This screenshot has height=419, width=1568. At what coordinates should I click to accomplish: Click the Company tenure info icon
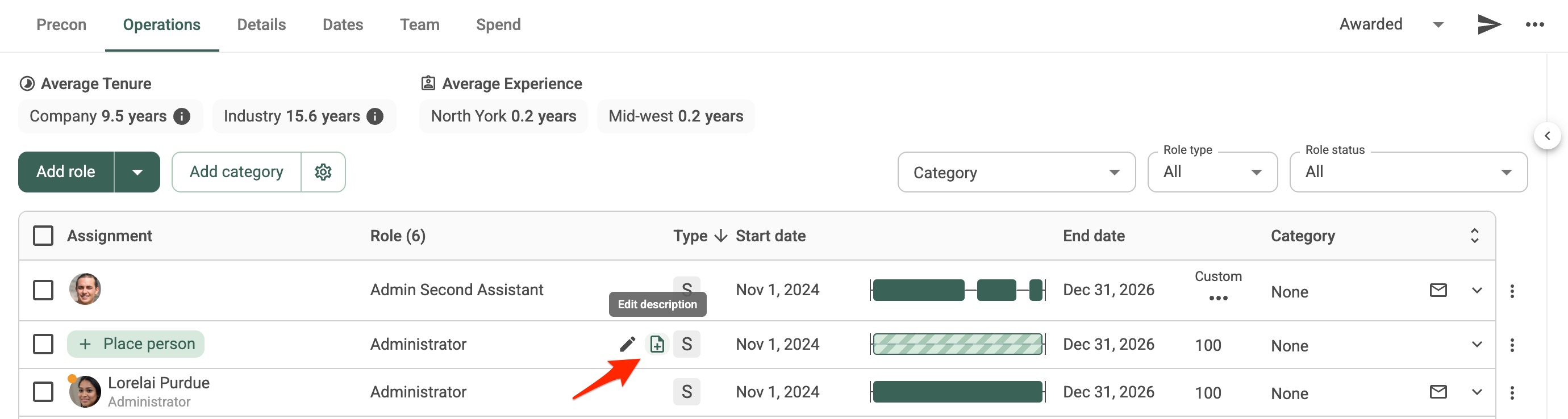click(x=181, y=116)
